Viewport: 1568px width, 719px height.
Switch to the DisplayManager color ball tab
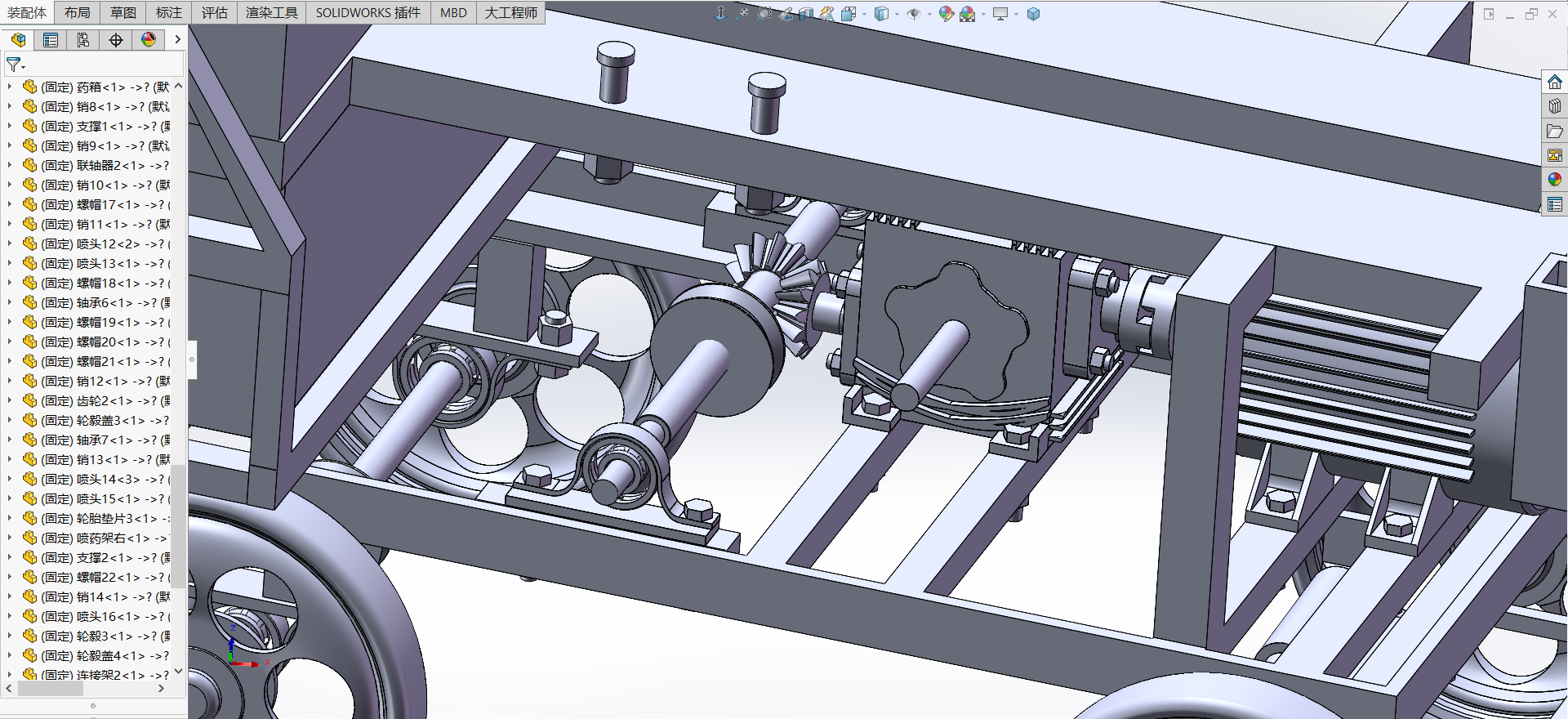click(149, 39)
